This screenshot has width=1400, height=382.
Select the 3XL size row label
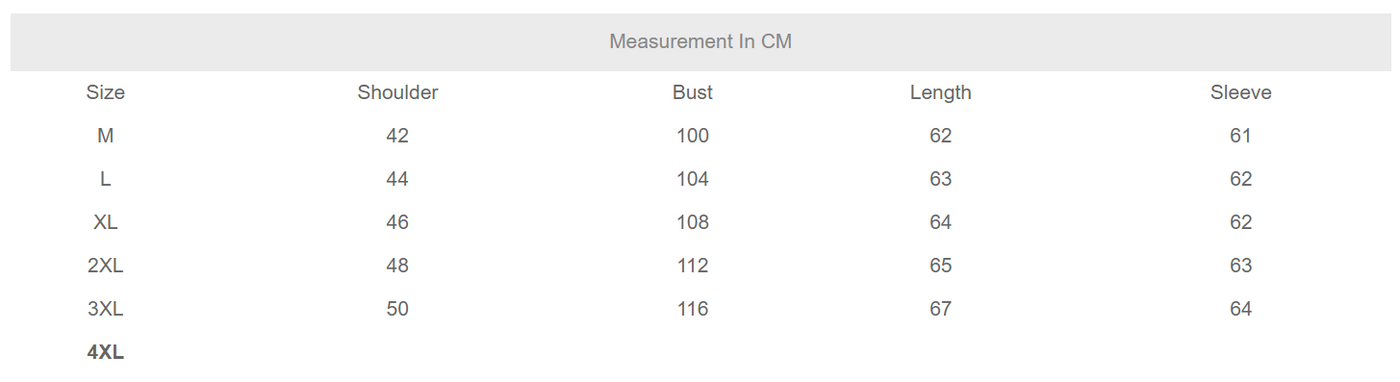pyautogui.click(x=105, y=309)
